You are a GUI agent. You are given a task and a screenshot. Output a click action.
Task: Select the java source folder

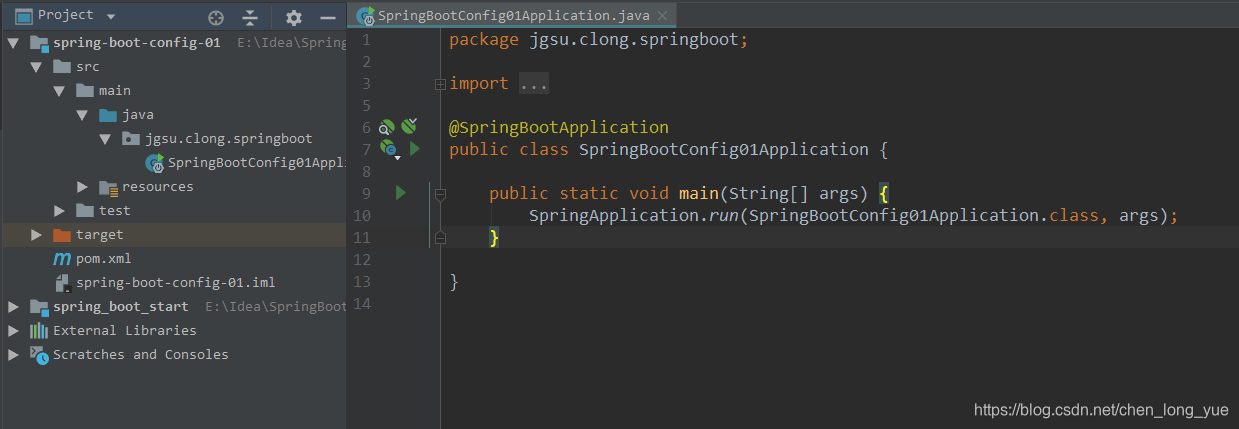[x=173, y=115]
